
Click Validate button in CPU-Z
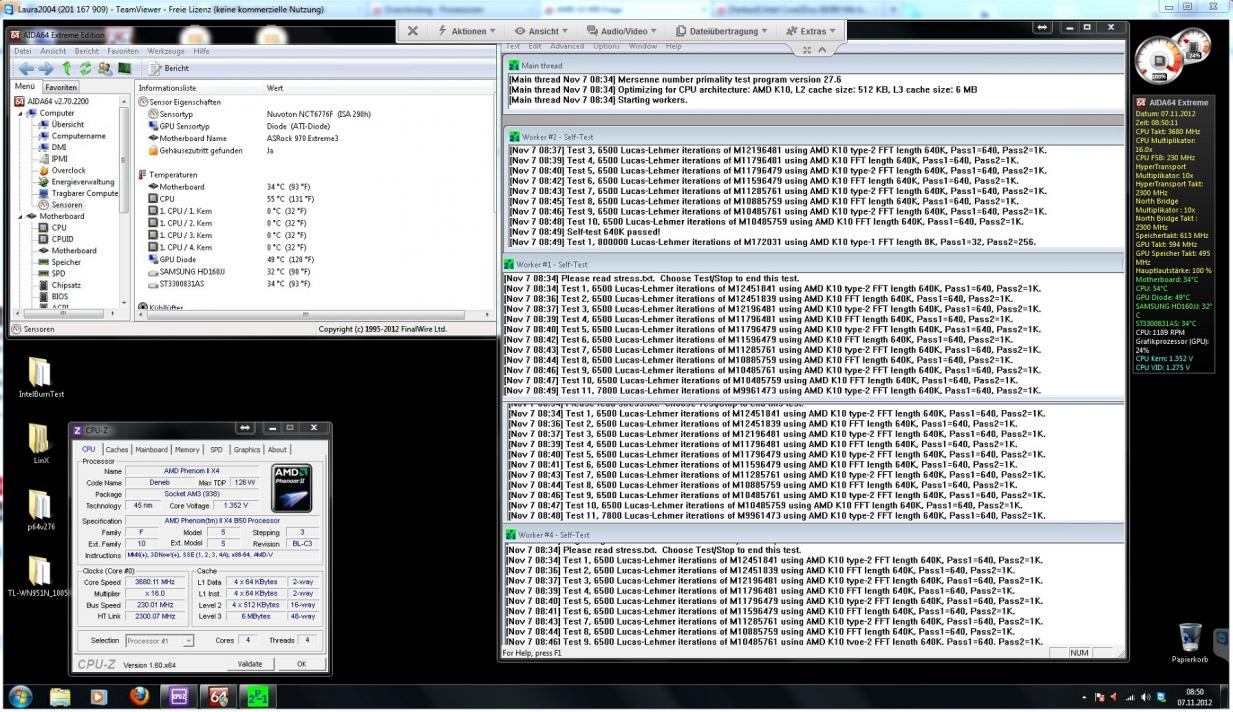pyautogui.click(x=250, y=663)
